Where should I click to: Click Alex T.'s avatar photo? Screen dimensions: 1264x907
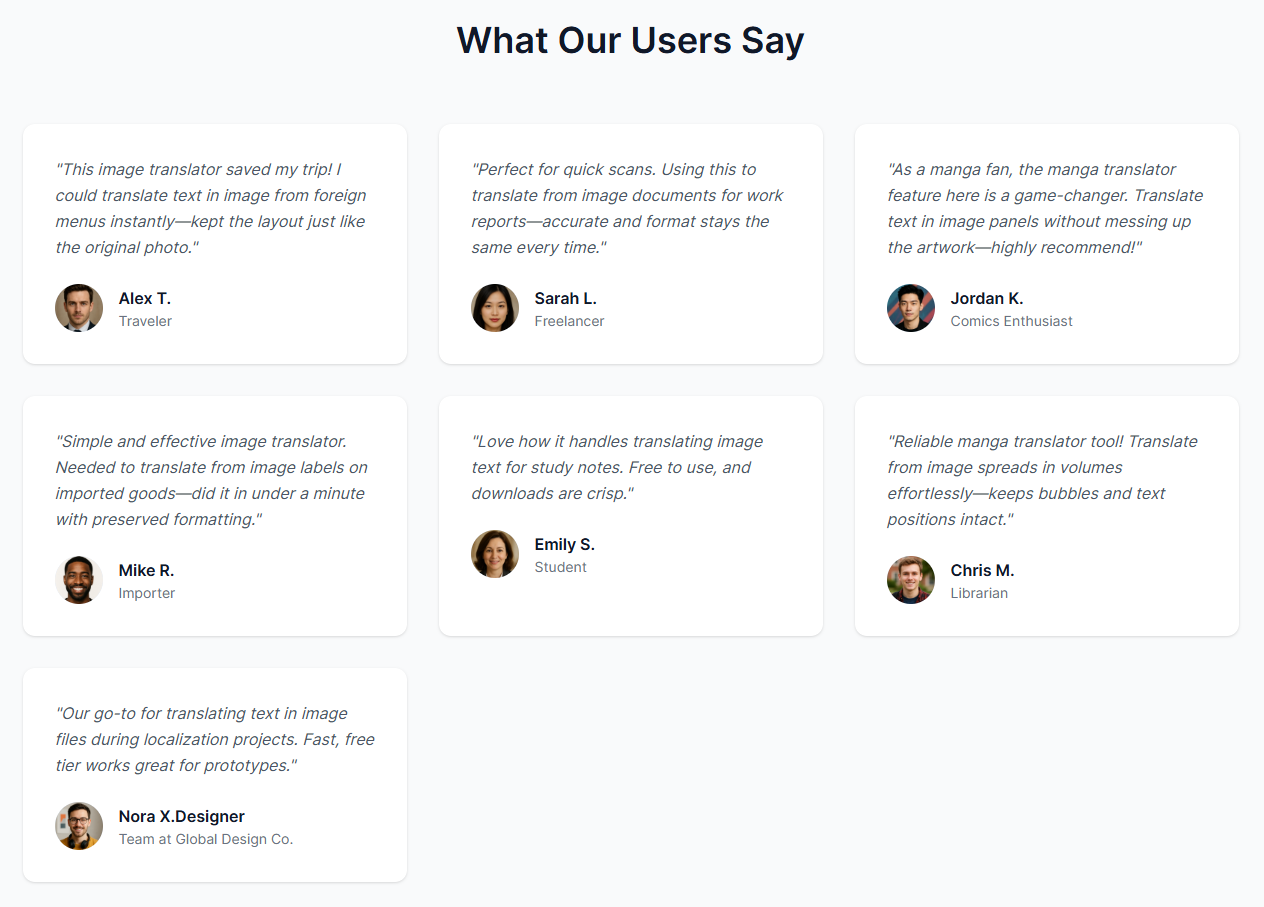tap(79, 308)
